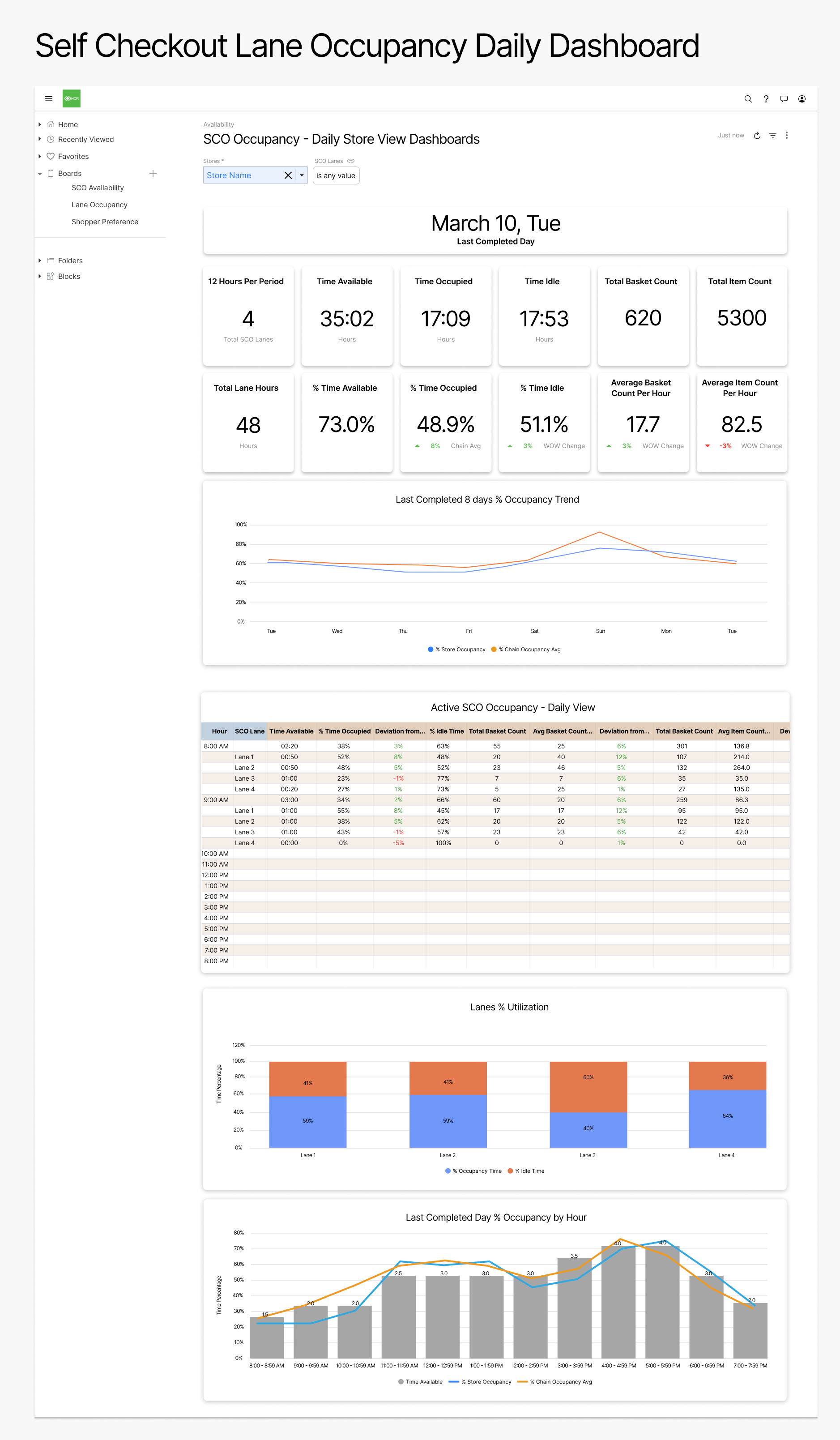840x1440 pixels.
Task: Click the 8:00 AM hour row
Action: (495, 746)
